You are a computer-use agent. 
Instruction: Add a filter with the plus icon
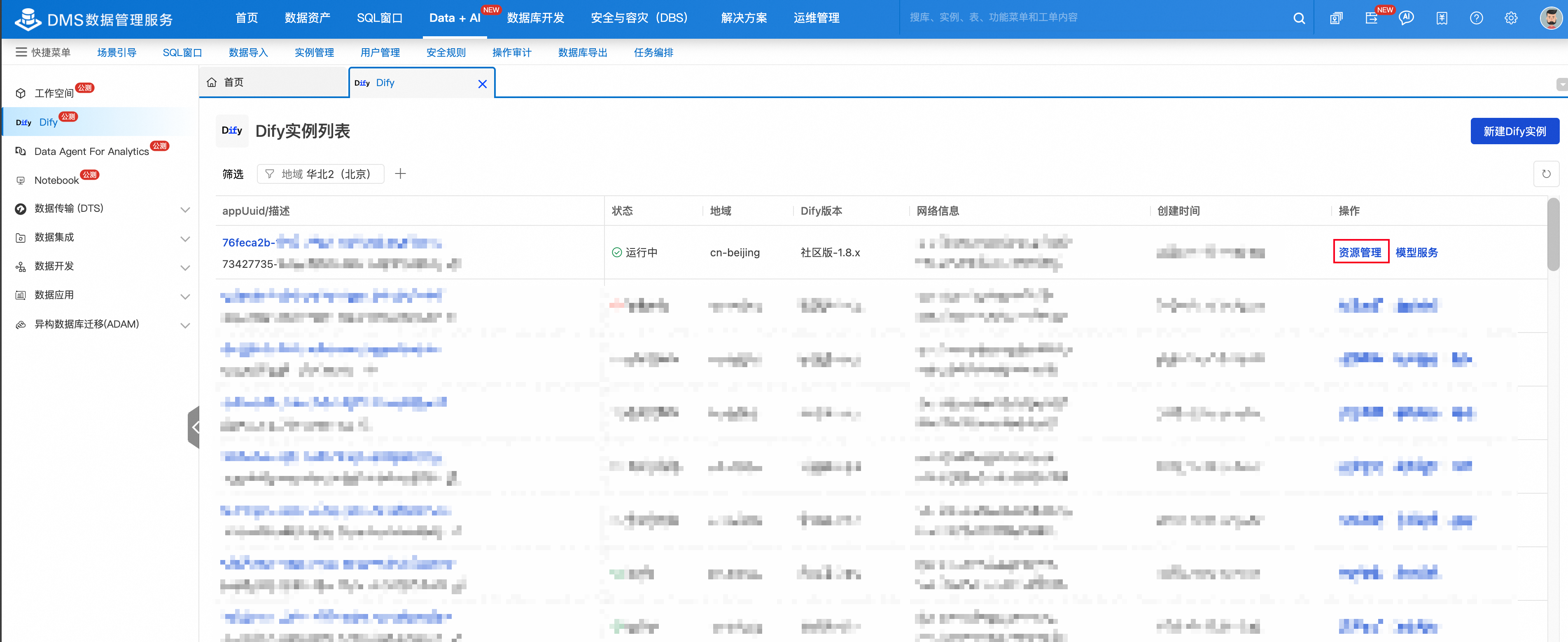pyautogui.click(x=400, y=173)
